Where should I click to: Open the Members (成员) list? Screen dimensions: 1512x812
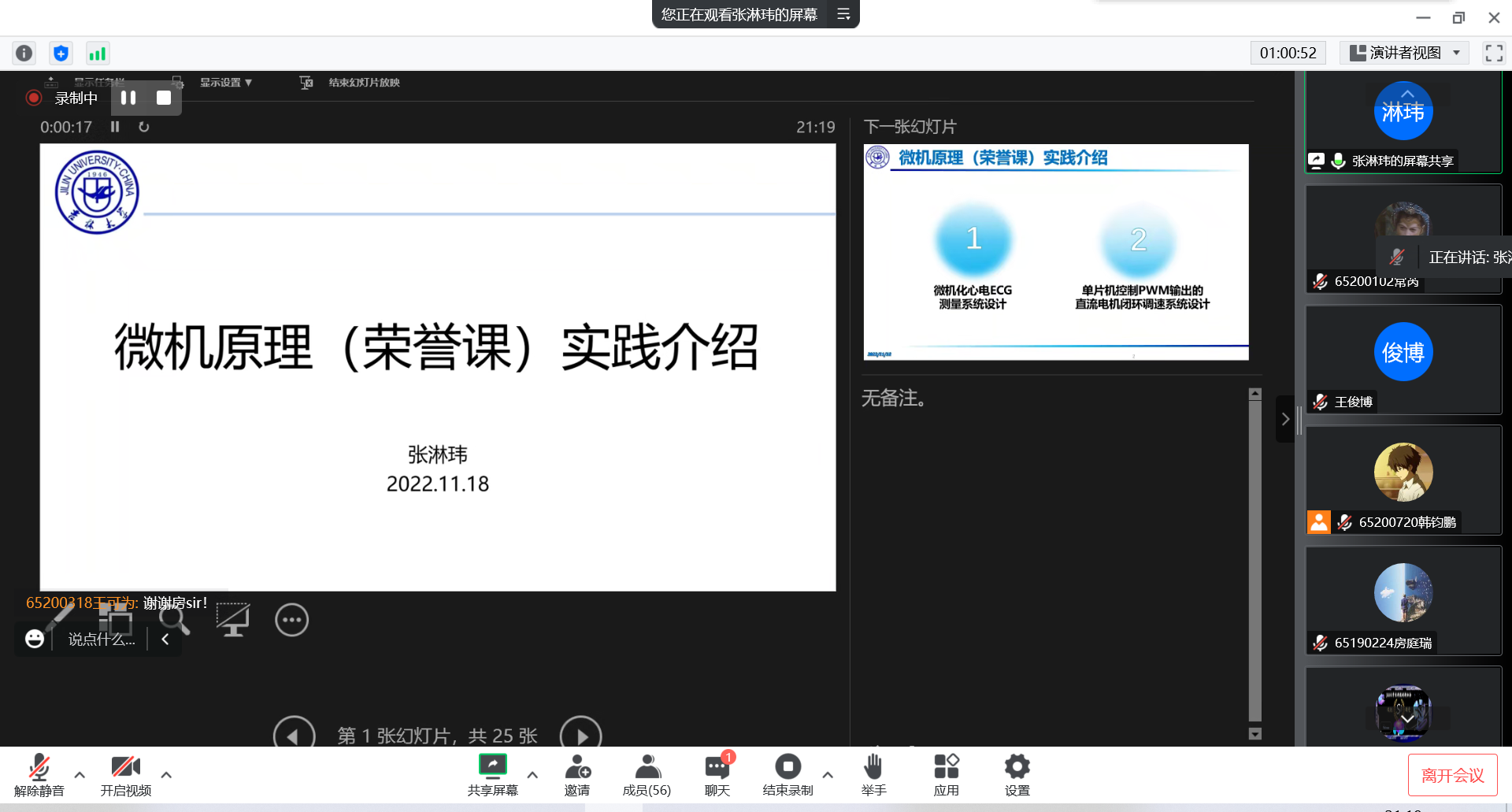point(647,774)
